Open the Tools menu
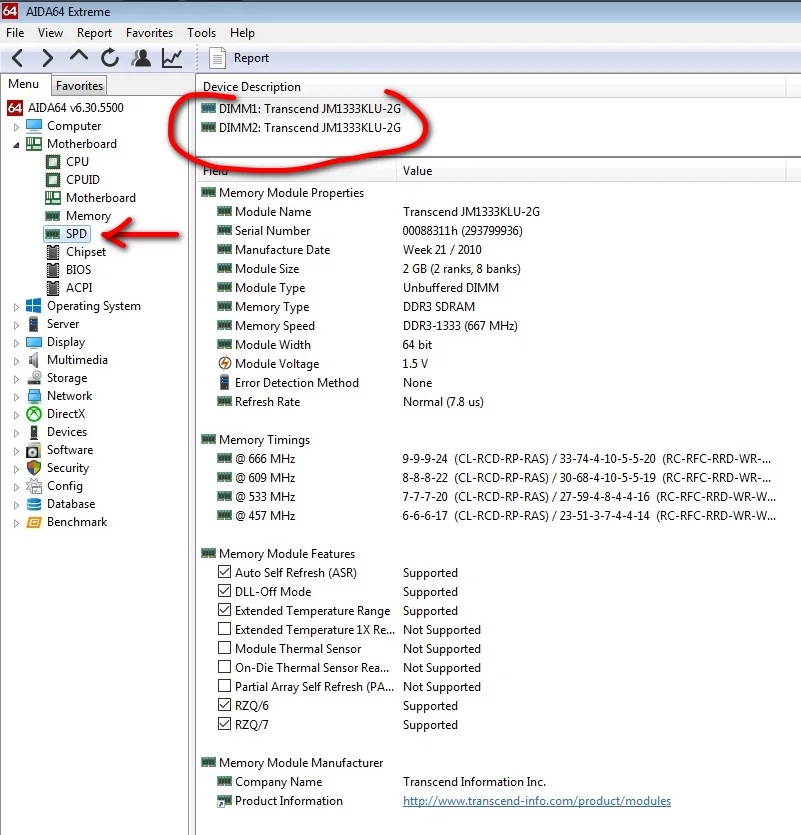Image resolution: width=801 pixels, height=835 pixels. 201,33
